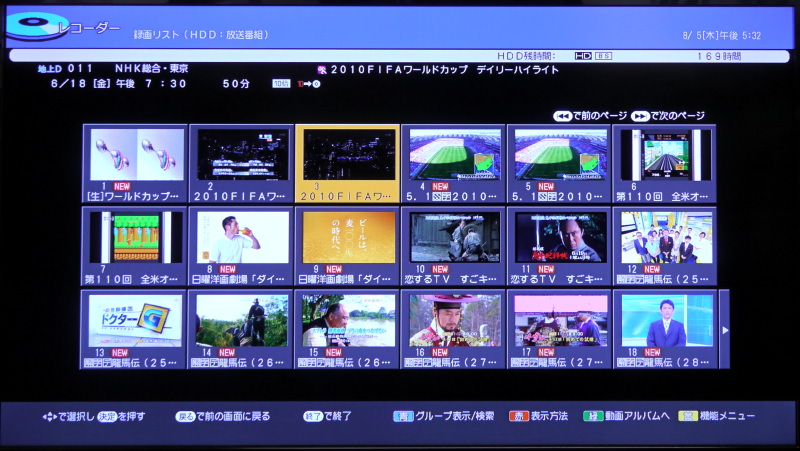Click the yellow button icon for function menu
Screen dimensions: 800x451
click(x=688, y=416)
